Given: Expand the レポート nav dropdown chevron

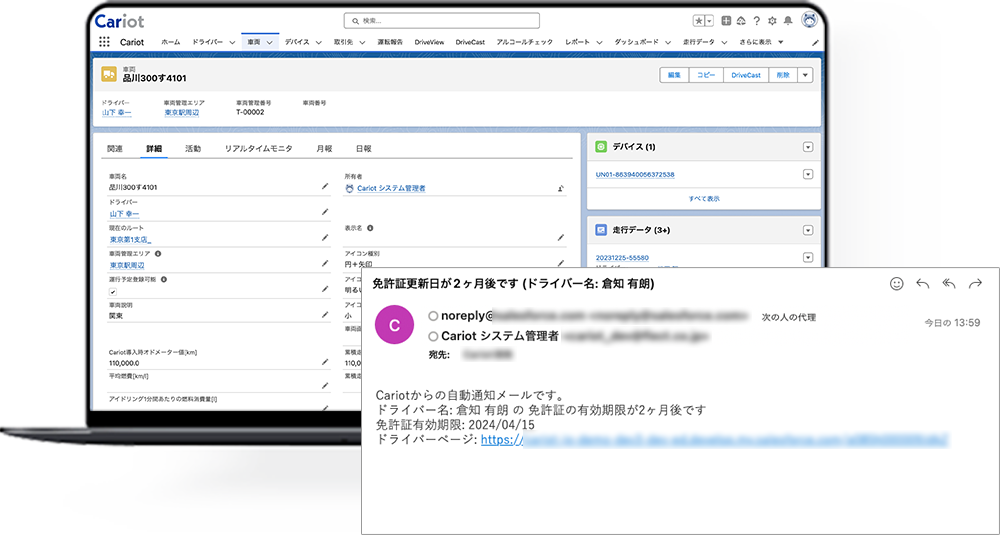Looking at the screenshot, I should [599, 43].
